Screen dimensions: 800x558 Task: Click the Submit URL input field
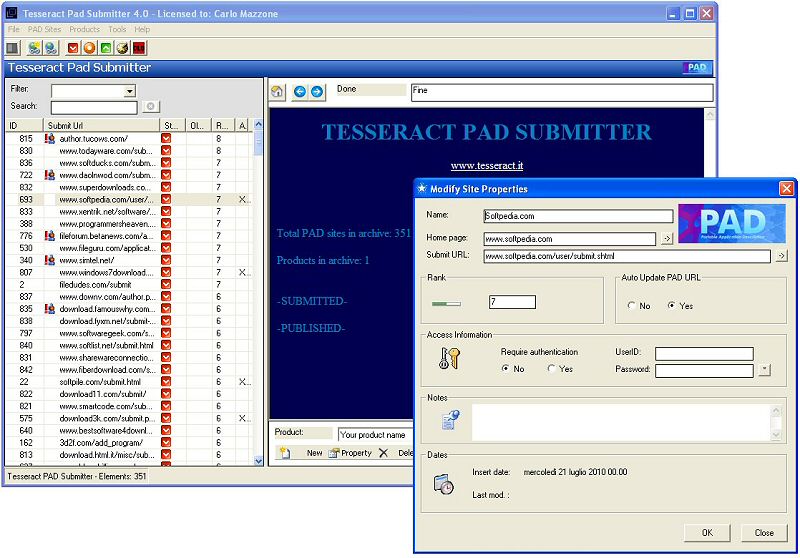[627, 256]
